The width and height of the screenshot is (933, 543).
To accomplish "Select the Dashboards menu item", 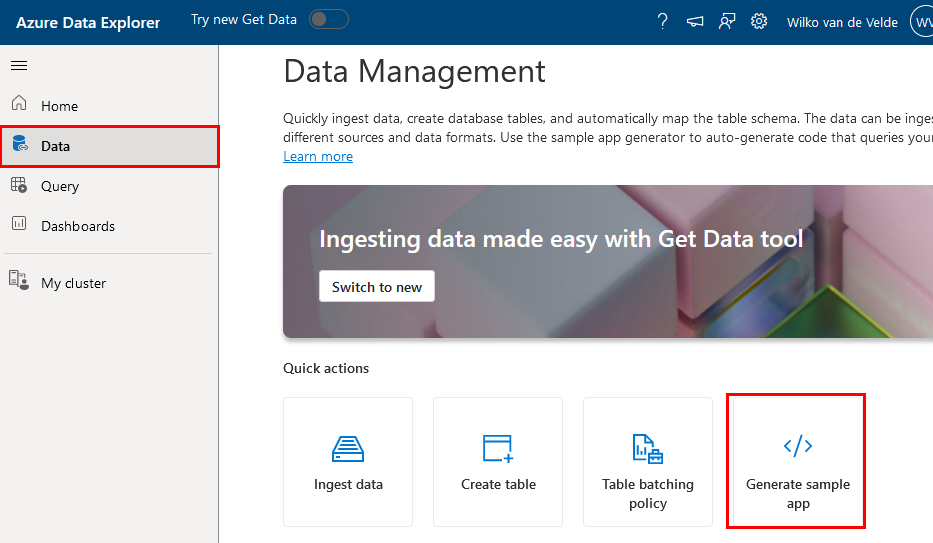I will 78,226.
